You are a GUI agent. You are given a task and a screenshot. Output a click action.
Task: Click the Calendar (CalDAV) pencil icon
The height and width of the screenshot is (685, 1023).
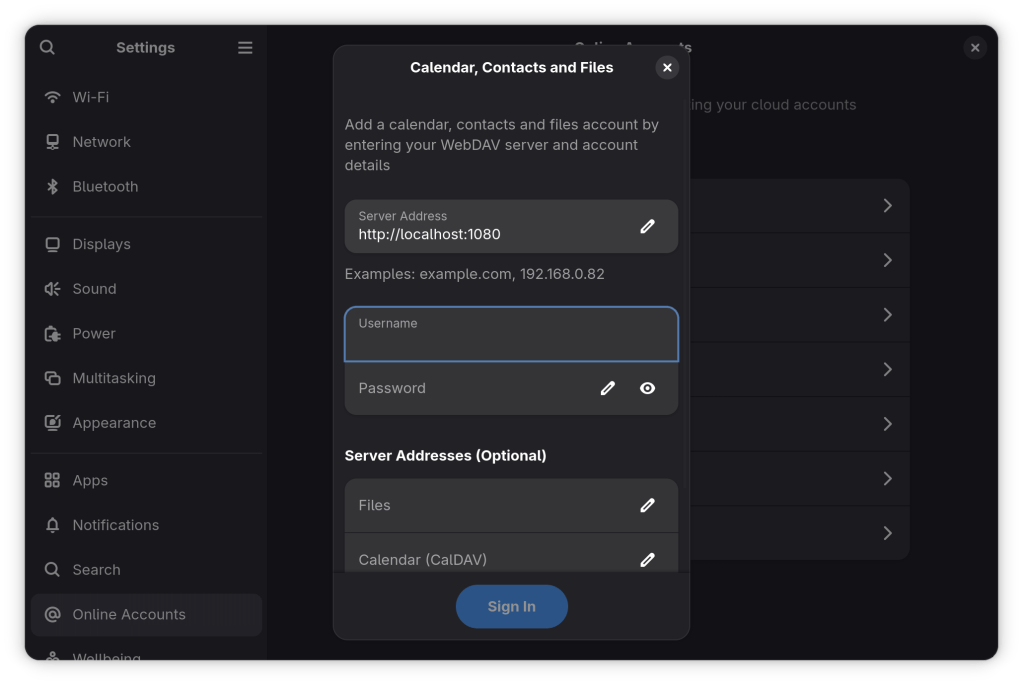click(x=647, y=559)
